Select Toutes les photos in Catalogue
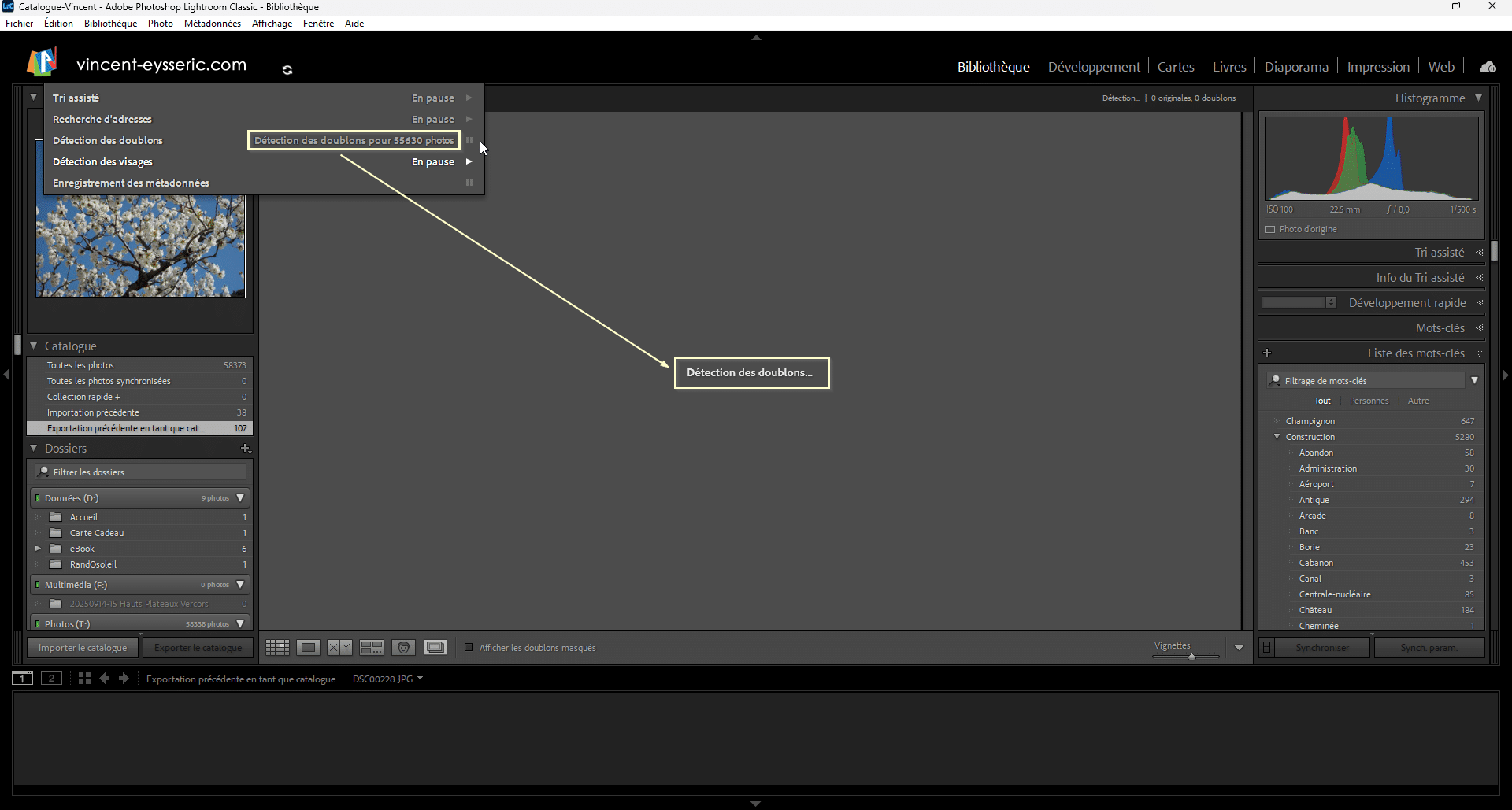This screenshot has height=810, width=1512. (139, 365)
